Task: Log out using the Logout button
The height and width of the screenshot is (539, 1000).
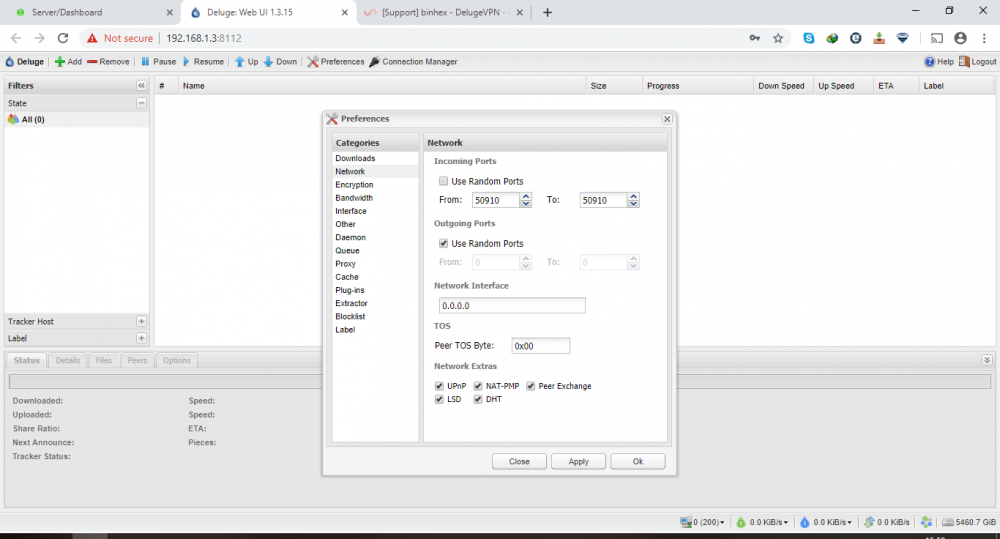Action: tap(977, 62)
